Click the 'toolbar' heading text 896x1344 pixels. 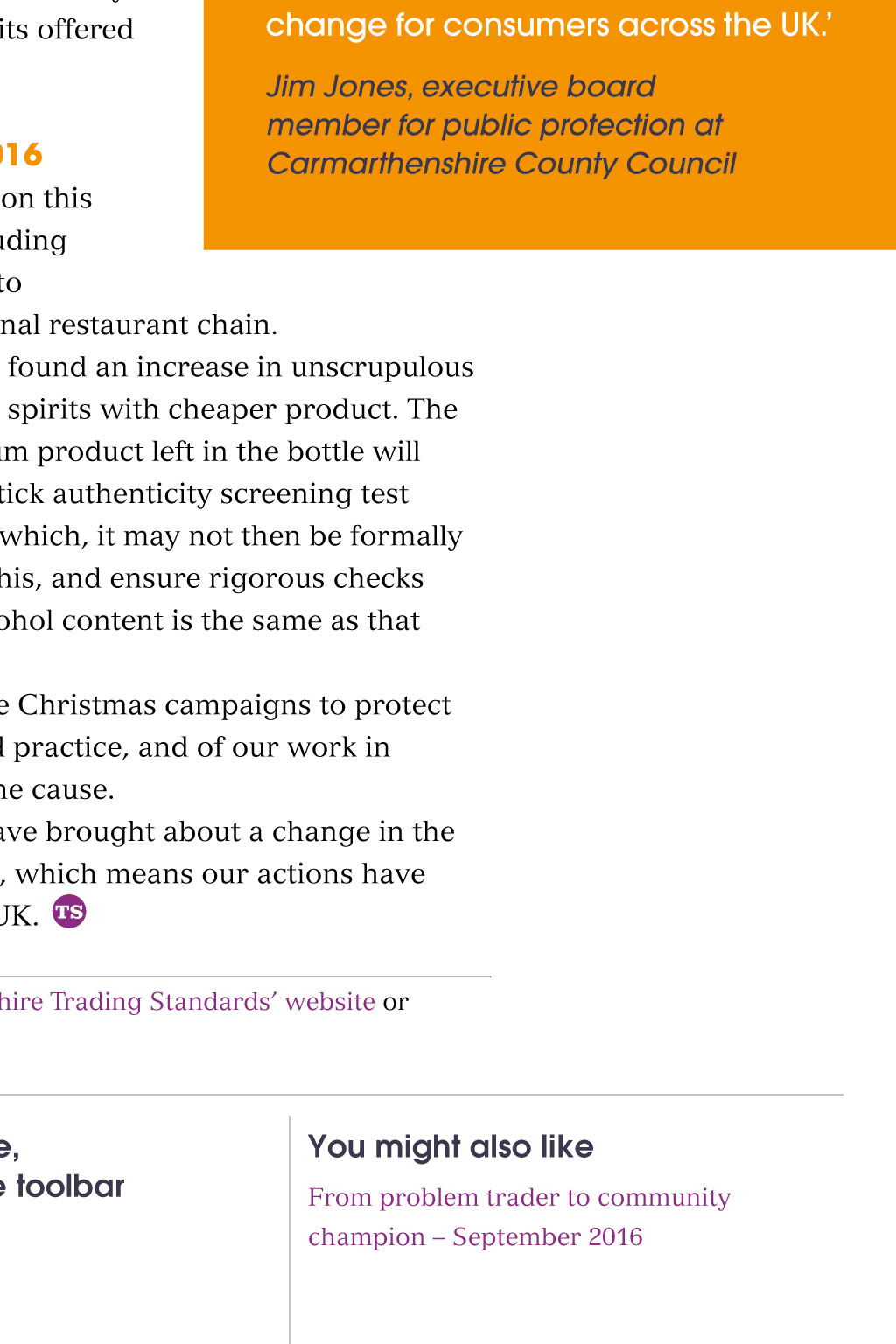coord(70,1186)
